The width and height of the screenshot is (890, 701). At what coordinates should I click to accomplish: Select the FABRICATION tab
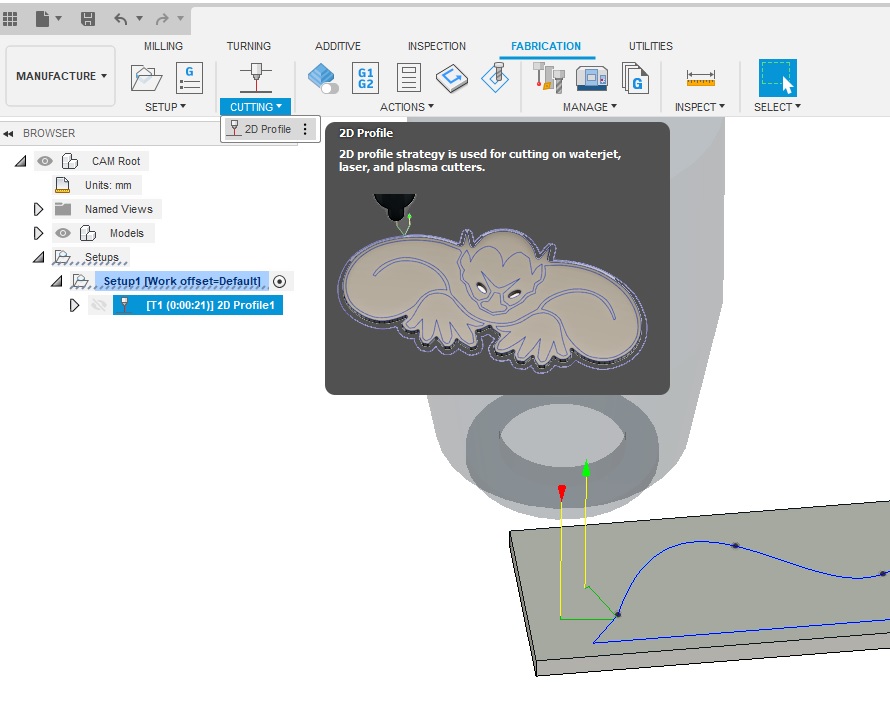click(x=546, y=46)
